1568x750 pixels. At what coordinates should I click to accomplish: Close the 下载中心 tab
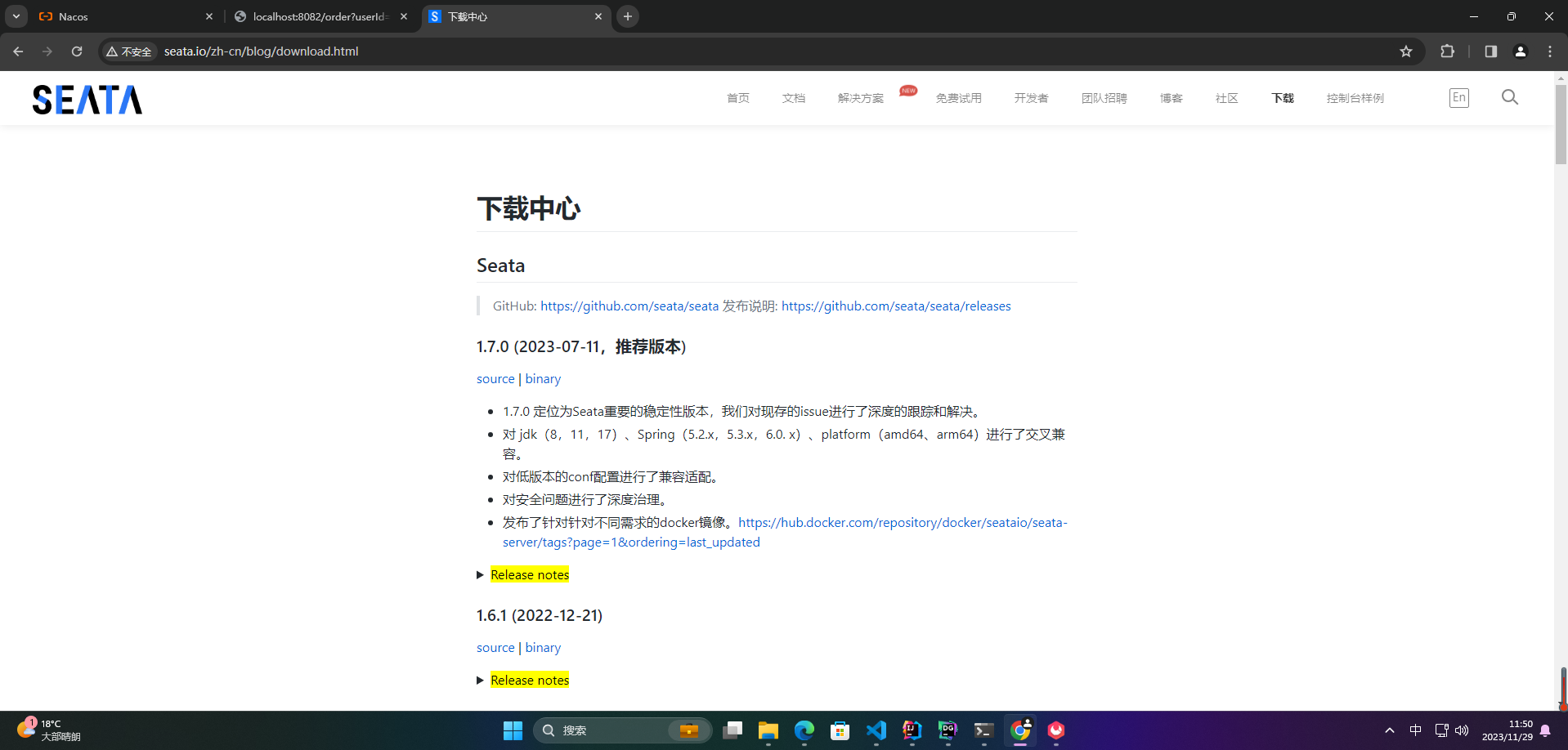(598, 16)
